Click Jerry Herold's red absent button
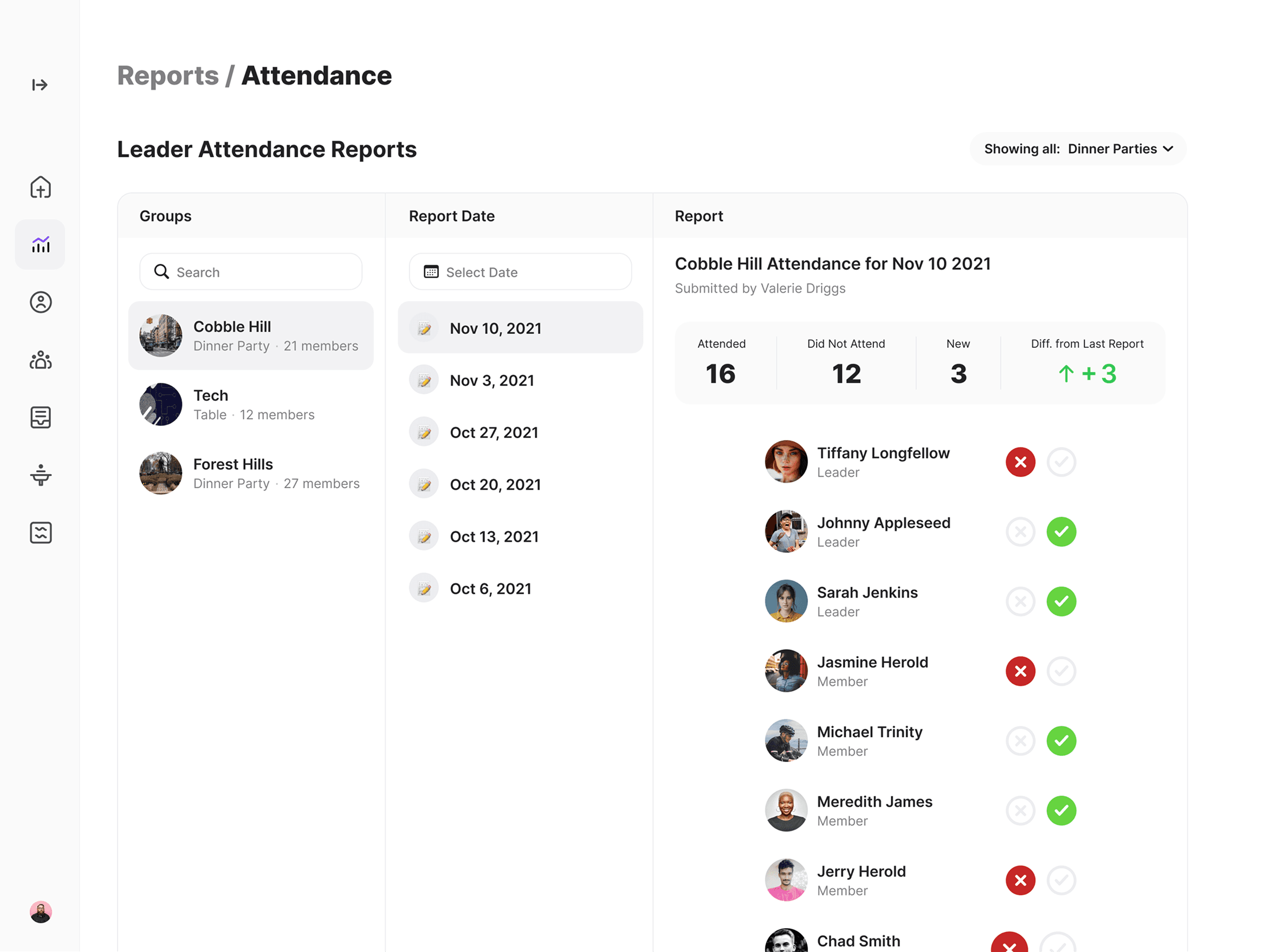The width and height of the screenshot is (1270, 952). pos(1020,880)
